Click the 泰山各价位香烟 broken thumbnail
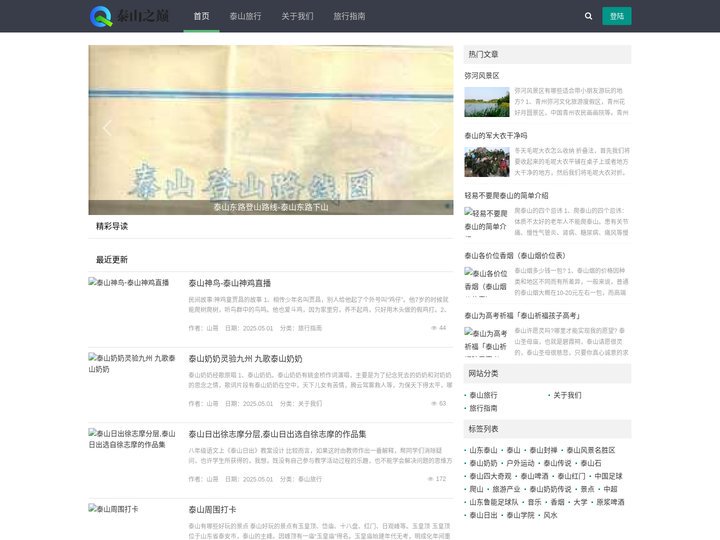The width and height of the screenshot is (720, 540). pos(486,281)
